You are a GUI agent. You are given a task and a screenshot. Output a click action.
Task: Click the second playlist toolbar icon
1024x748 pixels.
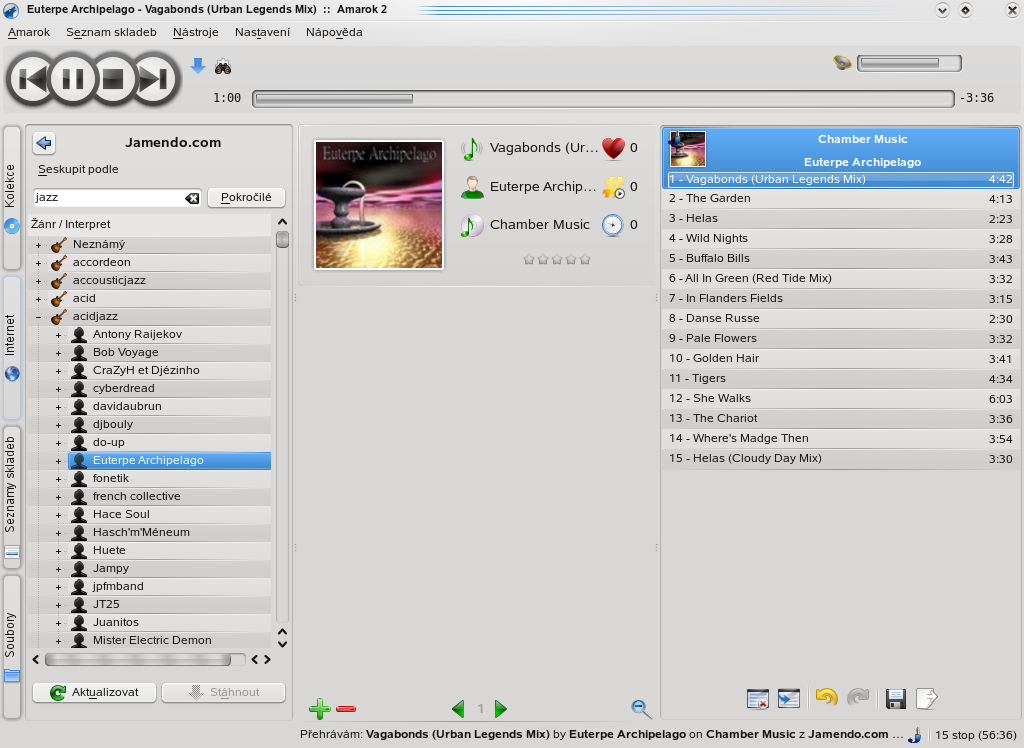tap(789, 699)
